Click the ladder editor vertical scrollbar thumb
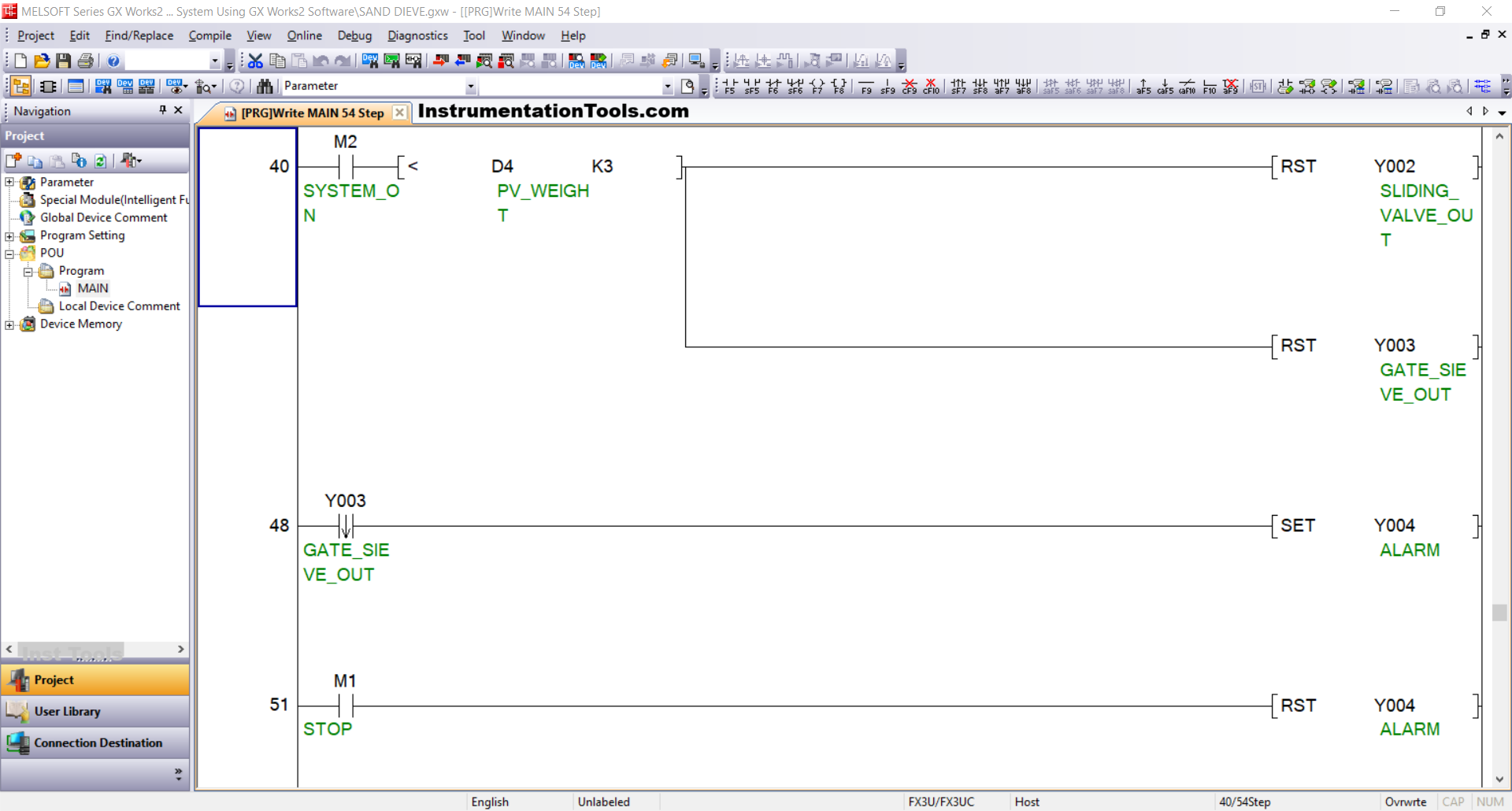The height and width of the screenshot is (811, 1512). [x=1499, y=612]
